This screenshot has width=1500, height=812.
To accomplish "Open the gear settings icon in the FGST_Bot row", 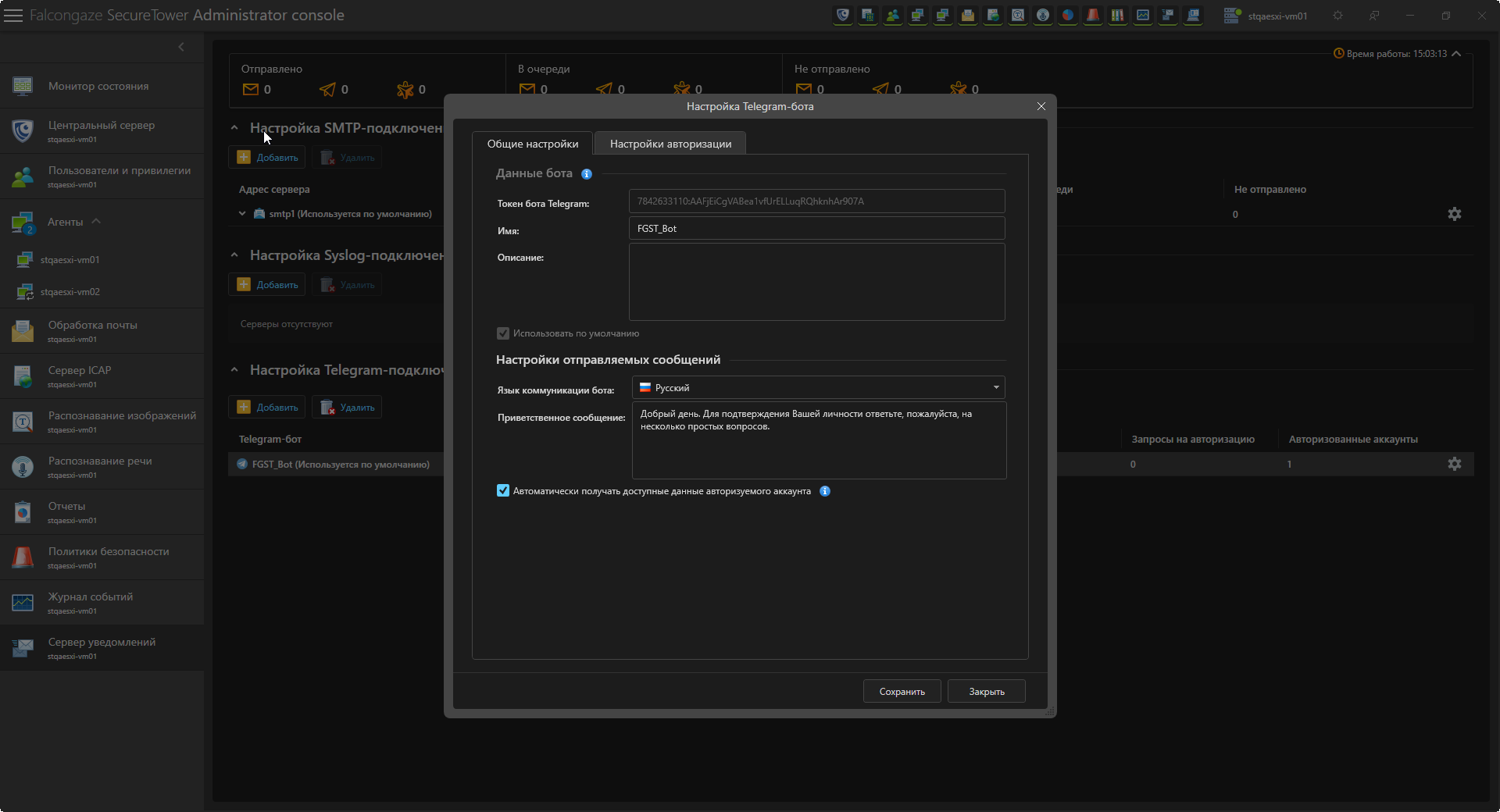I will [x=1454, y=464].
